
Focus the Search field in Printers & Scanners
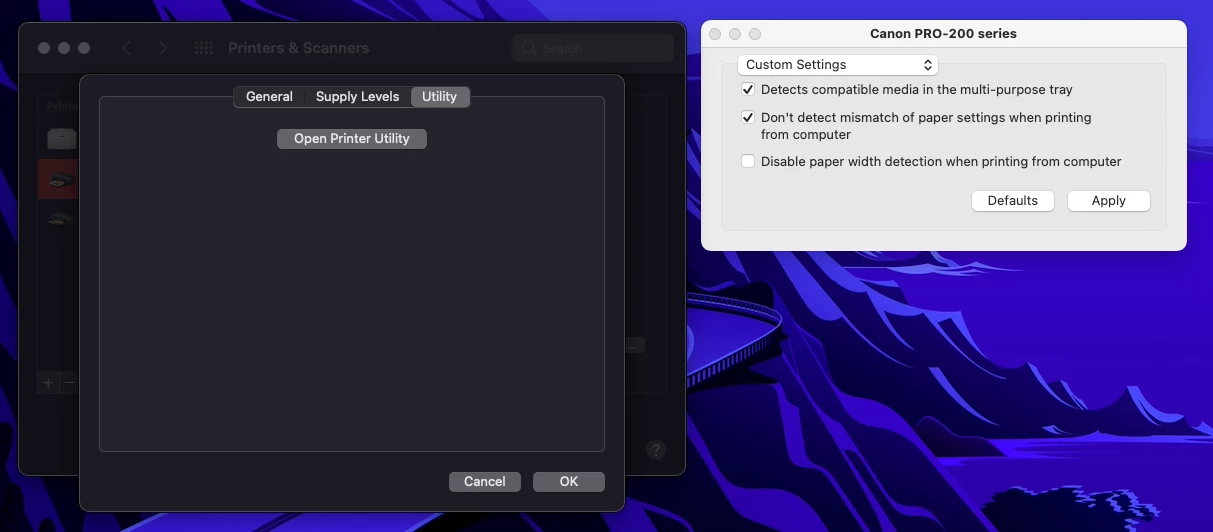tap(593, 48)
